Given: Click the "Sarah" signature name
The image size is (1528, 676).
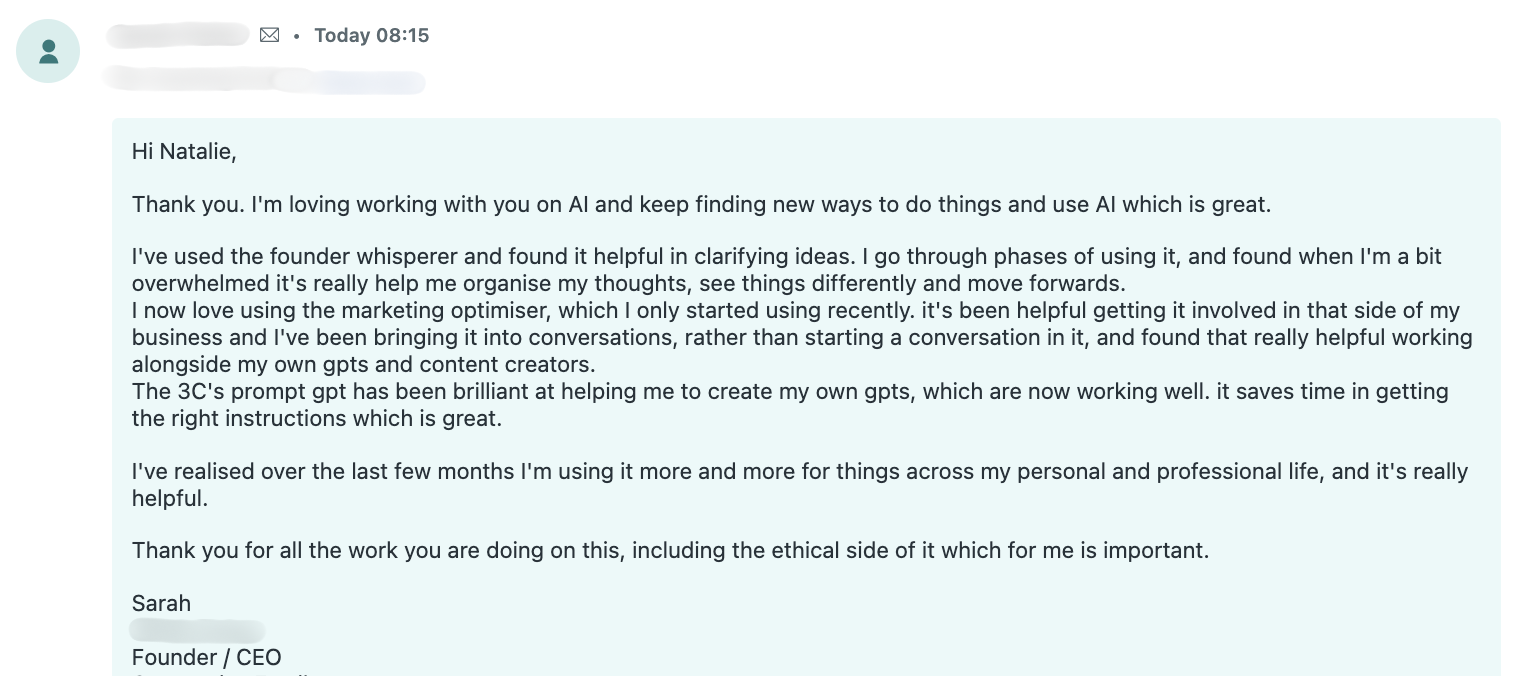Looking at the screenshot, I should click(161, 603).
